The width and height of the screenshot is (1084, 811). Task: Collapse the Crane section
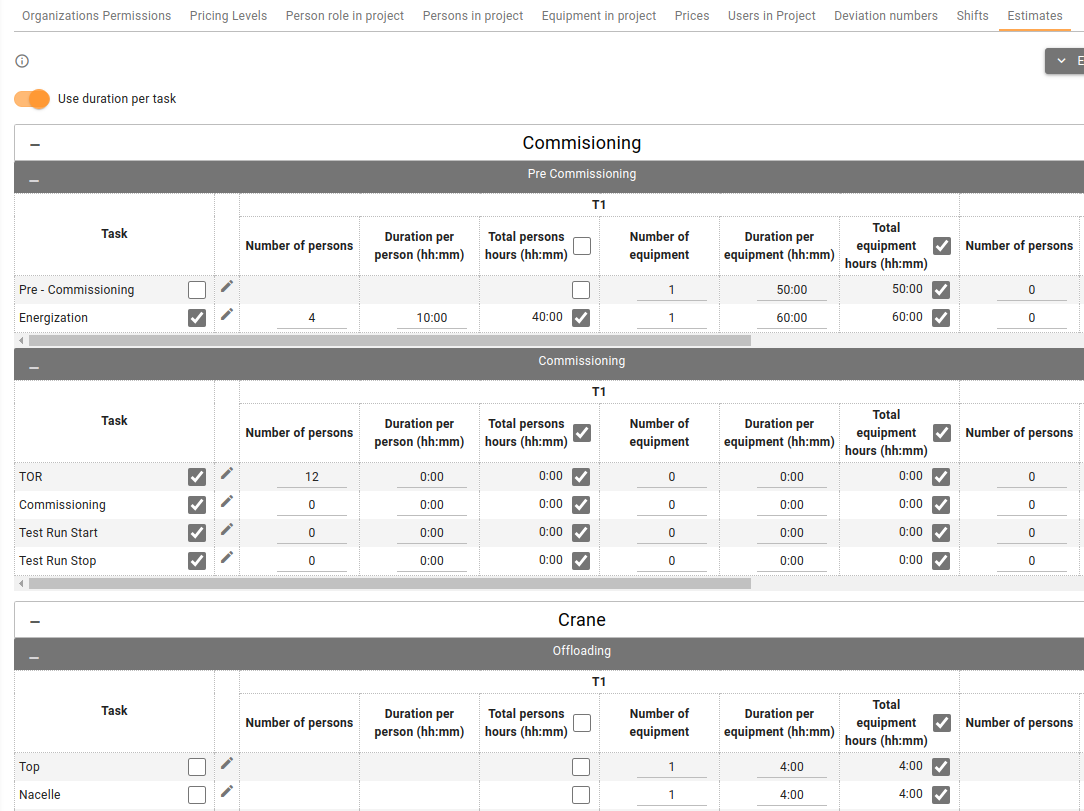click(x=35, y=621)
